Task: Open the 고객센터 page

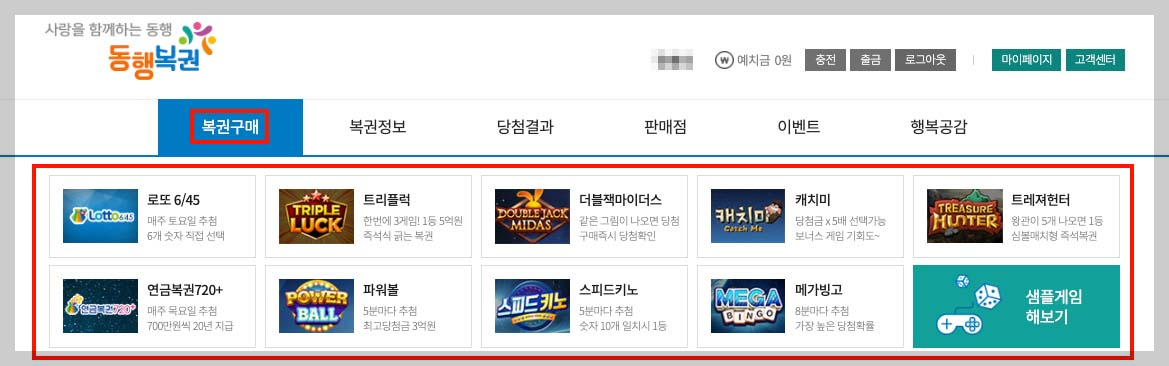Action: (1094, 60)
